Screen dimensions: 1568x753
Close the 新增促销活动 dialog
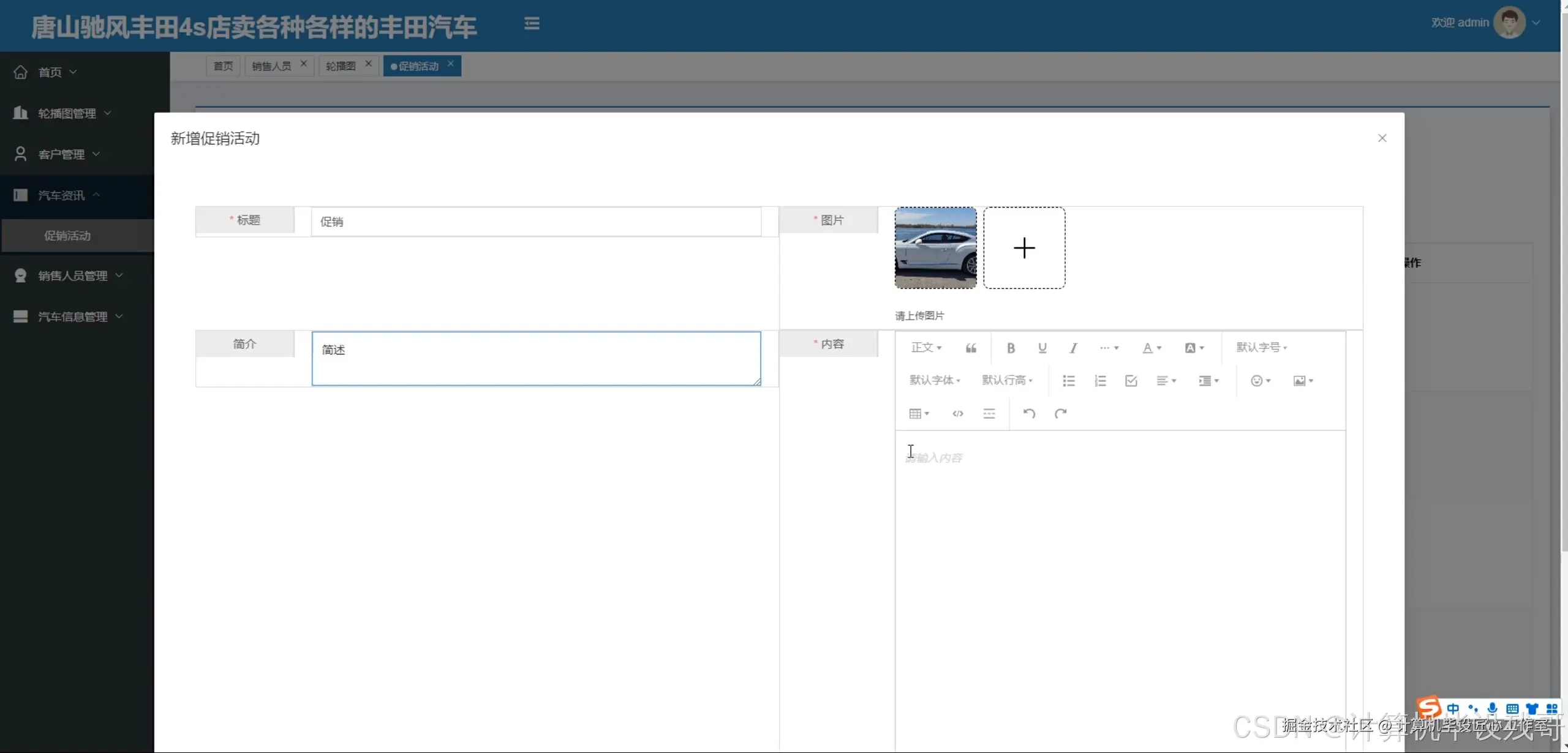pyautogui.click(x=1382, y=138)
